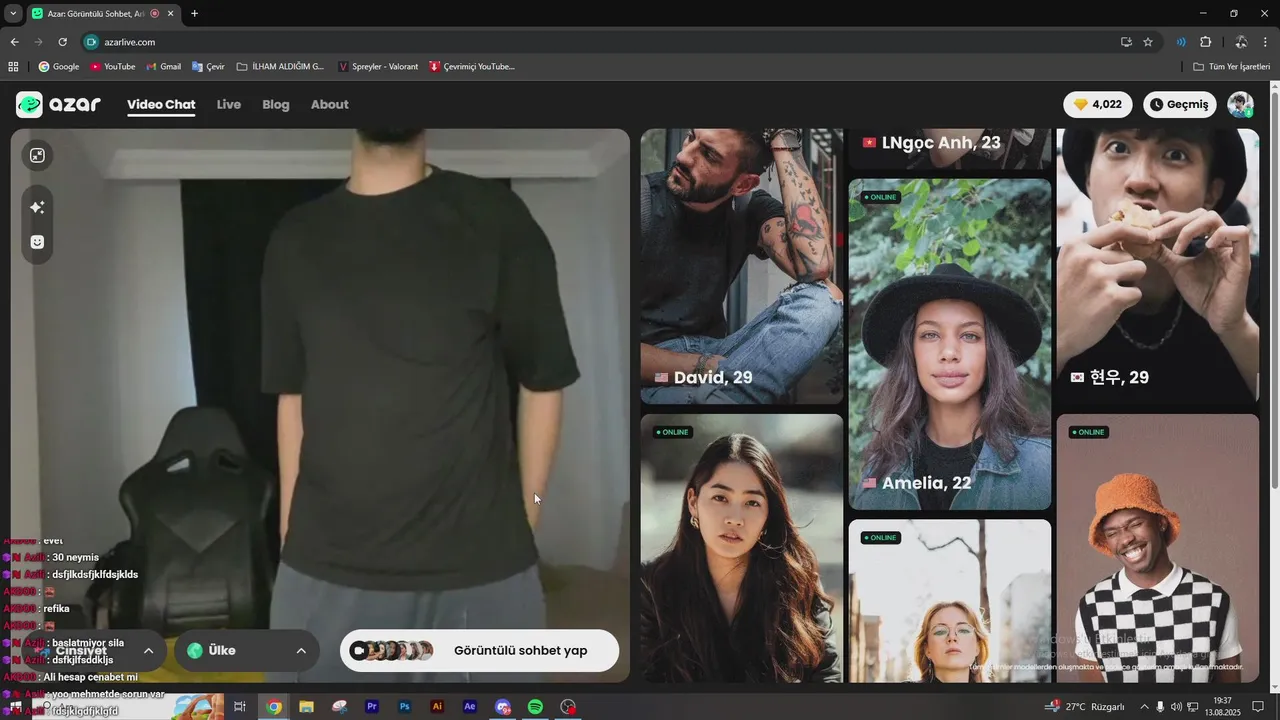Click the azarlive.com address bar
The height and width of the screenshot is (720, 1280).
[x=600, y=42]
